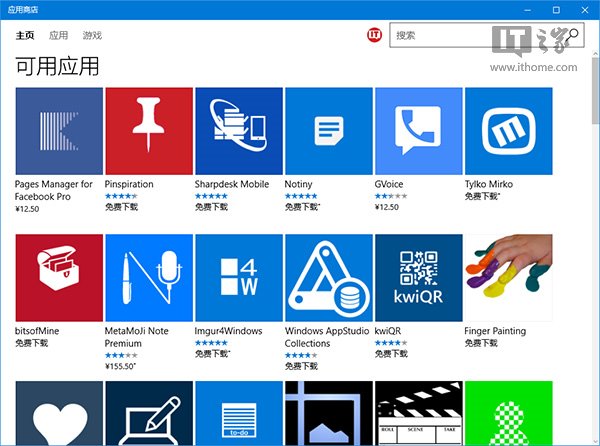Image resolution: width=600 pixels, height=446 pixels.
Task: Open the to-do list app tile
Action: (239, 413)
